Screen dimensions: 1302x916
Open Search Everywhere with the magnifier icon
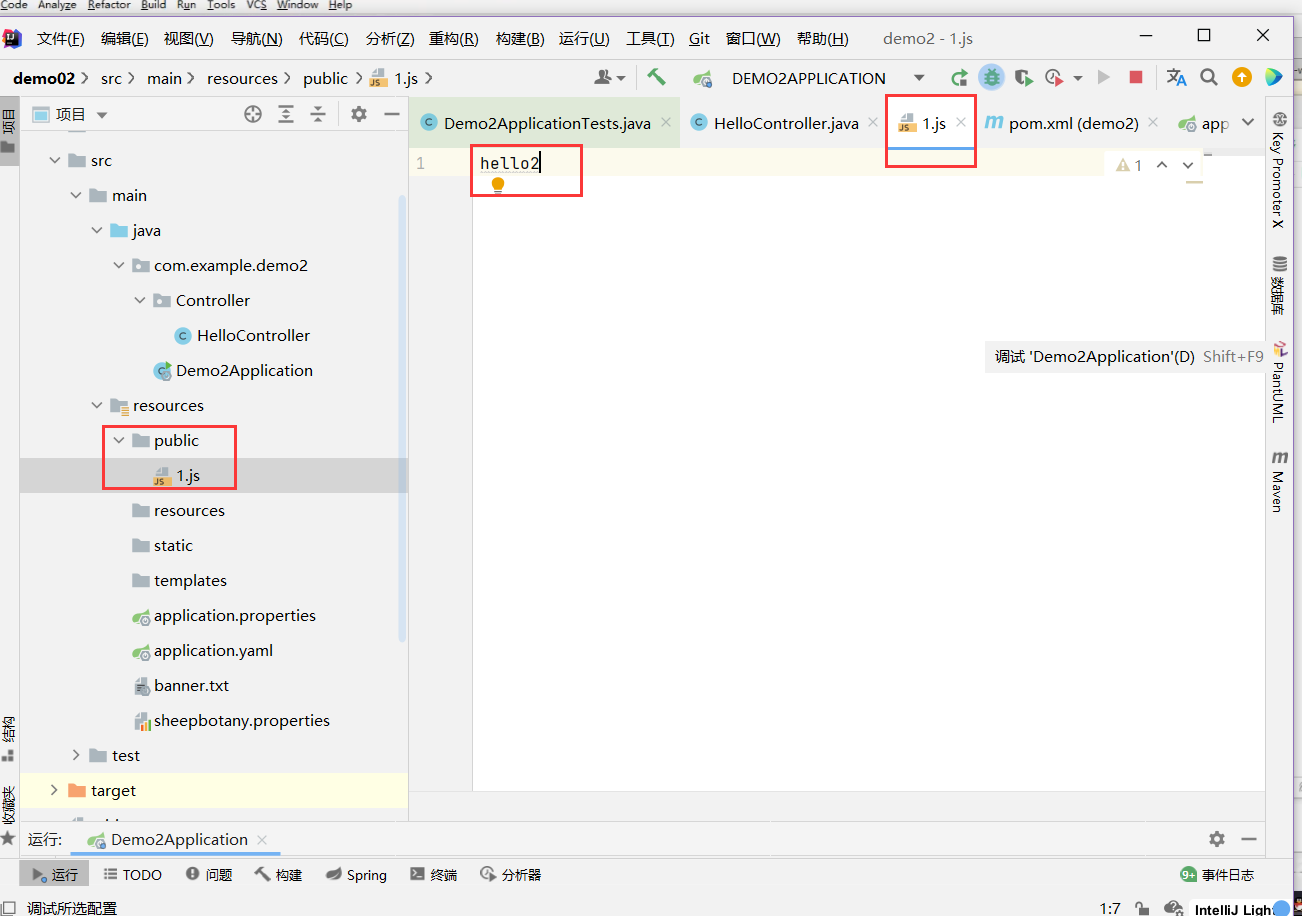(1209, 77)
